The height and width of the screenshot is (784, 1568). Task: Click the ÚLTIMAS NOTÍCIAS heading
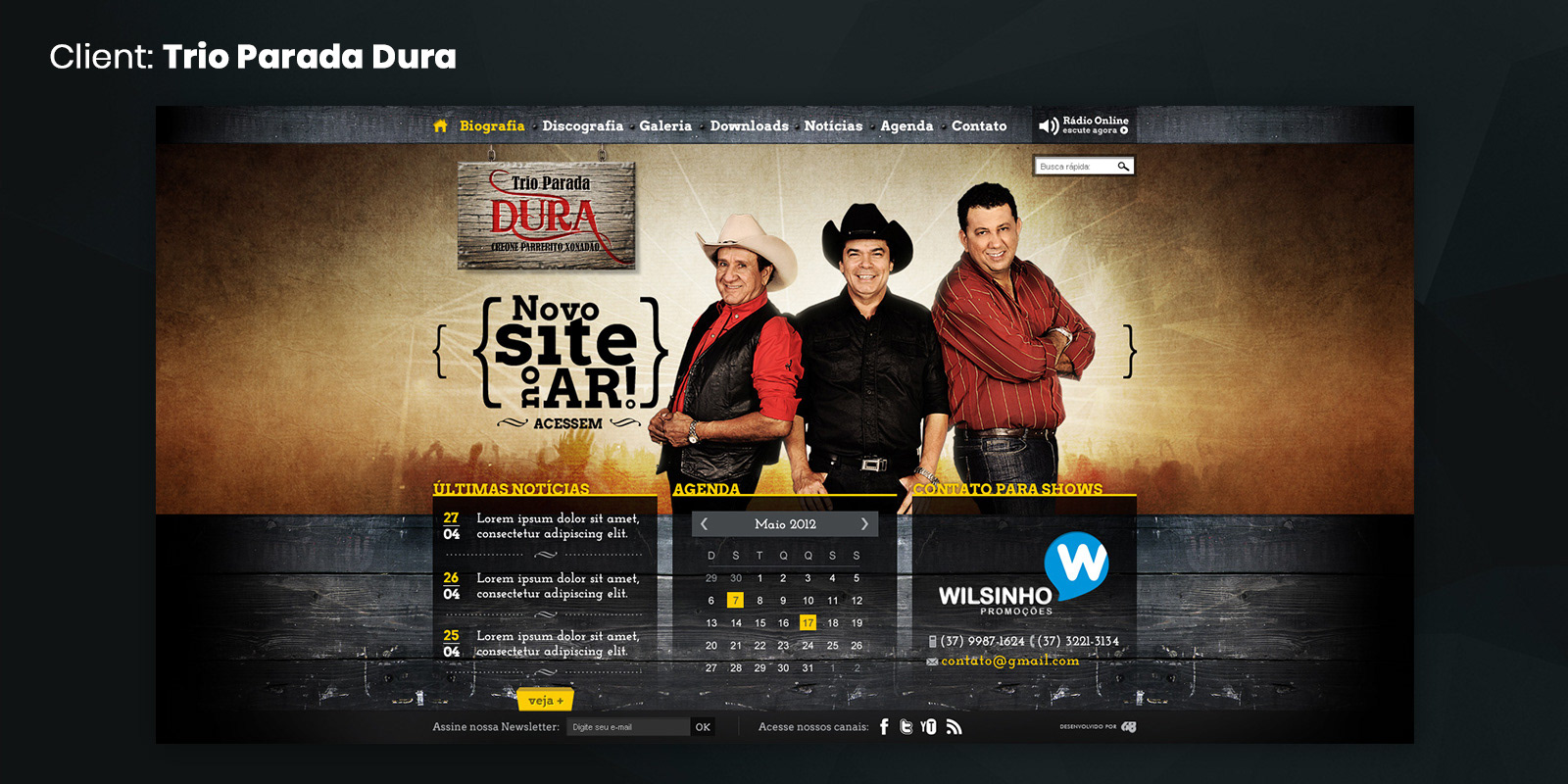[x=512, y=488]
